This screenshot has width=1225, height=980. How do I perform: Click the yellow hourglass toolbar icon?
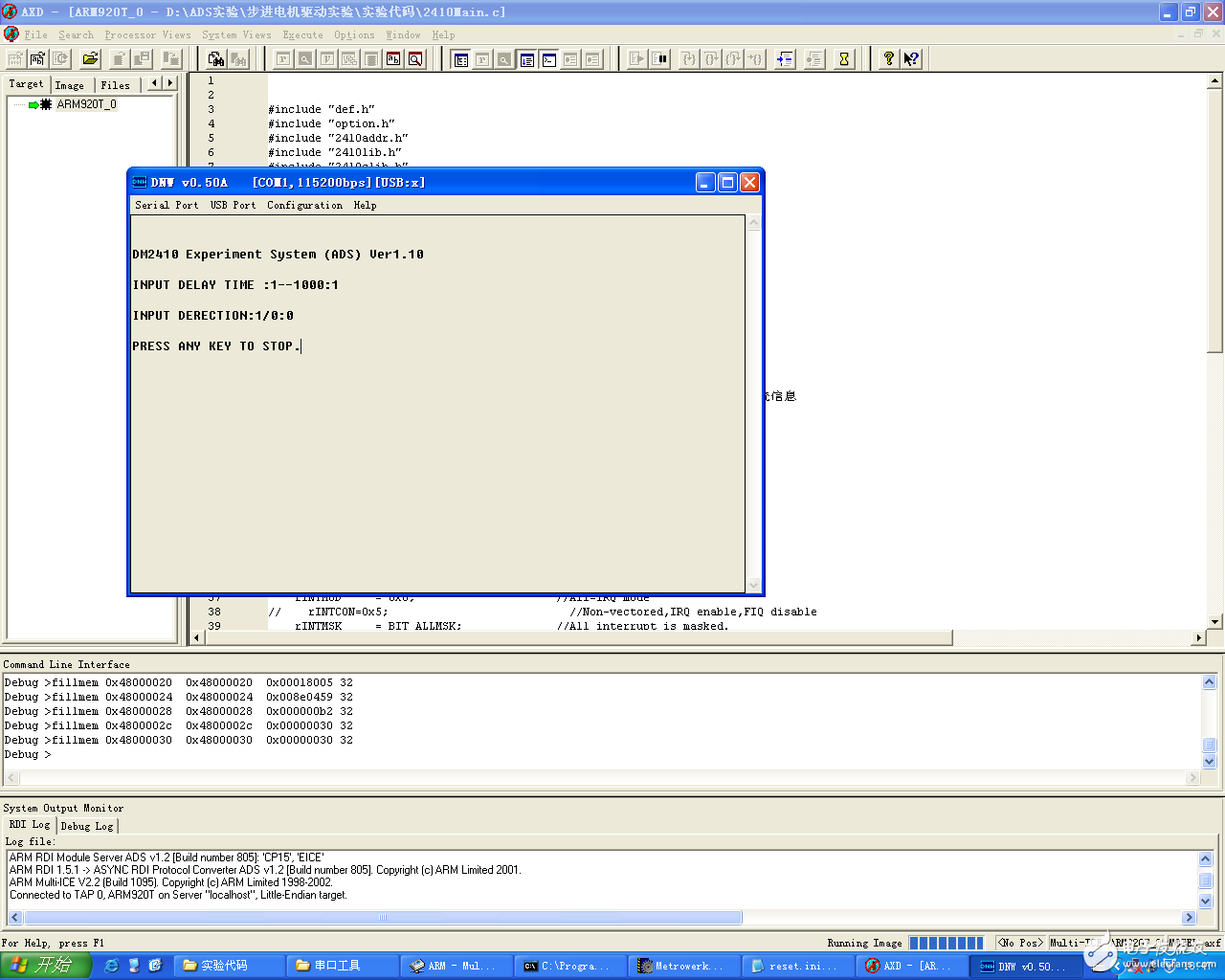pos(844,59)
